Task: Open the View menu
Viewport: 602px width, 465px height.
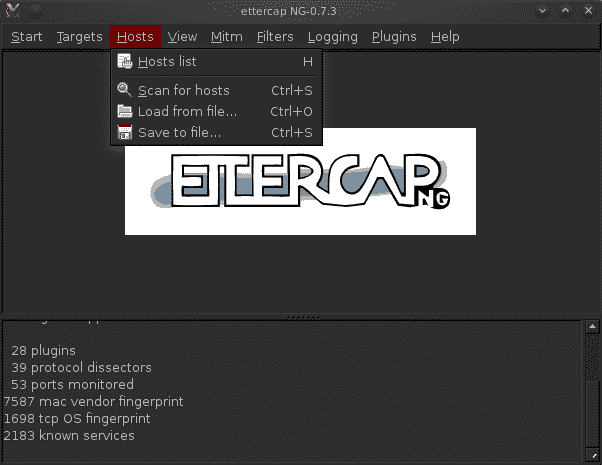Action: tap(182, 37)
